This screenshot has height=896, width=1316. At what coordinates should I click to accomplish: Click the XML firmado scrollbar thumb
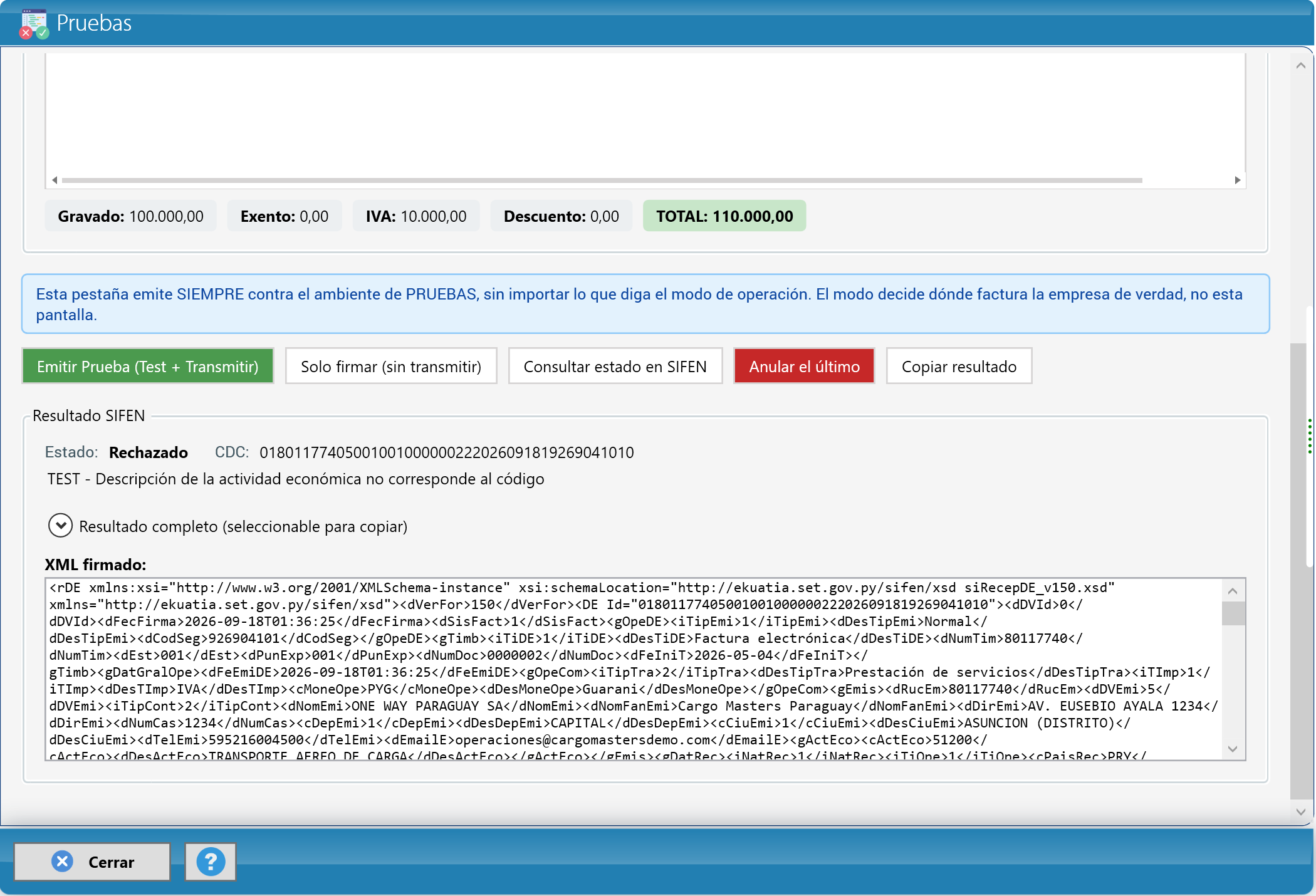(x=1233, y=613)
